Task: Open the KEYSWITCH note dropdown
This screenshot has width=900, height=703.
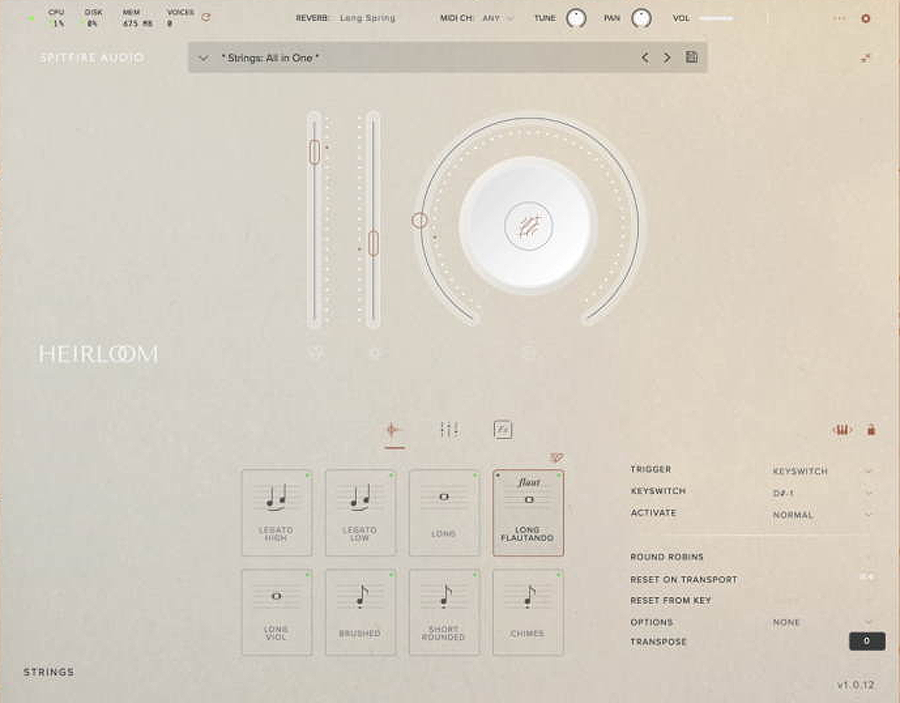Action: tap(821, 493)
